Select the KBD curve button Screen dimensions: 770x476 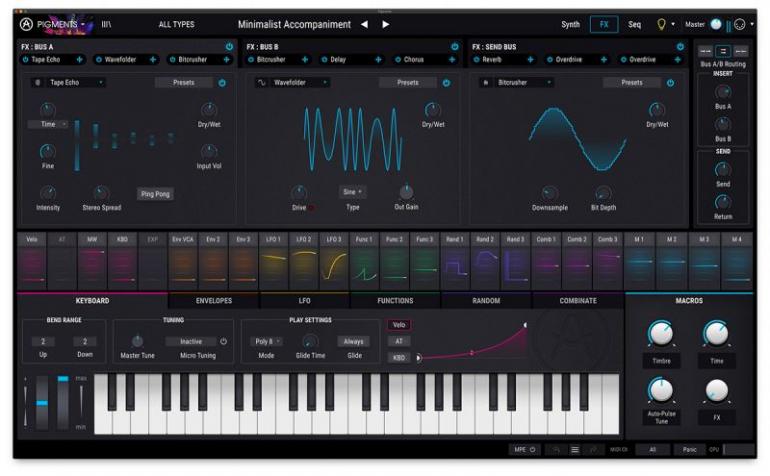pos(399,358)
